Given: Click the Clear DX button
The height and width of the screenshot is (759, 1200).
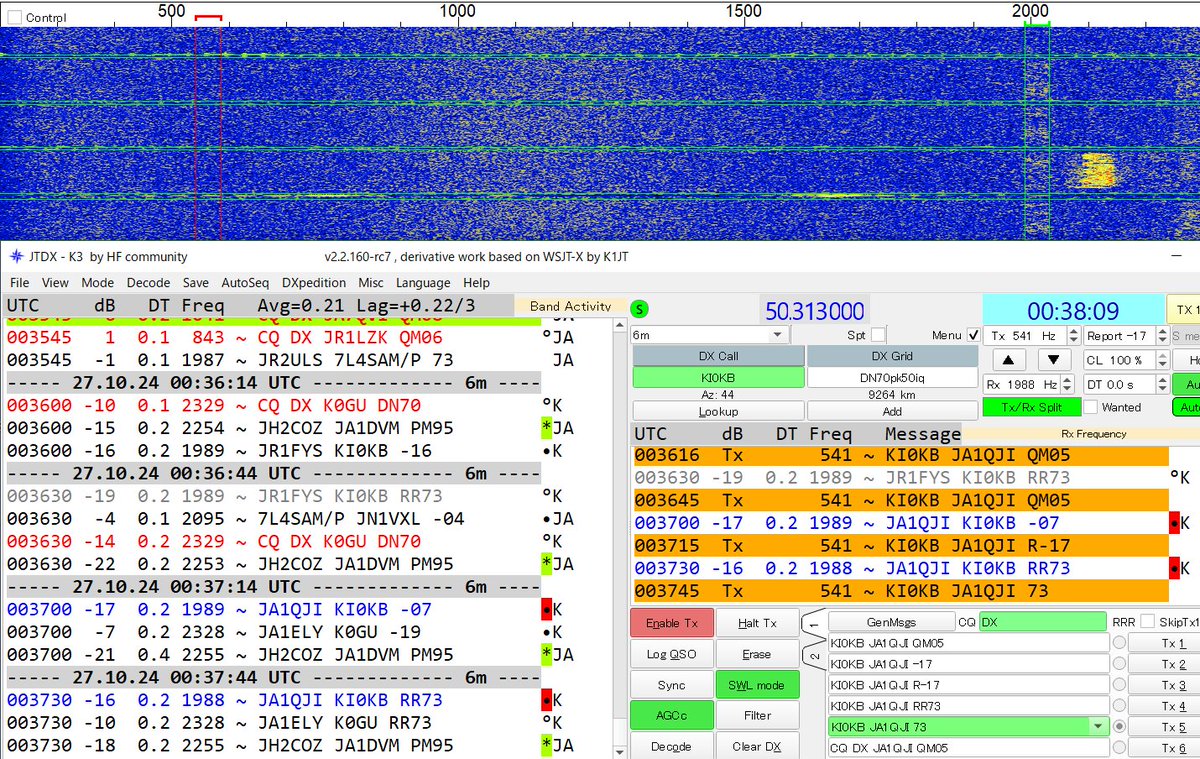Looking at the screenshot, I should pyautogui.click(x=757, y=746).
